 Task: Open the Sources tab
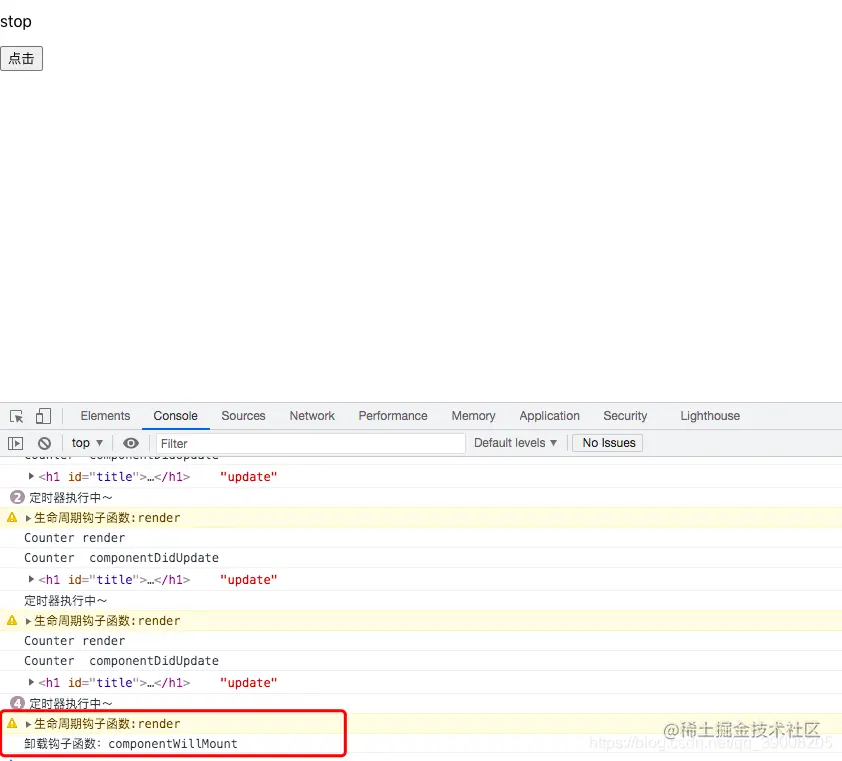[243, 416]
